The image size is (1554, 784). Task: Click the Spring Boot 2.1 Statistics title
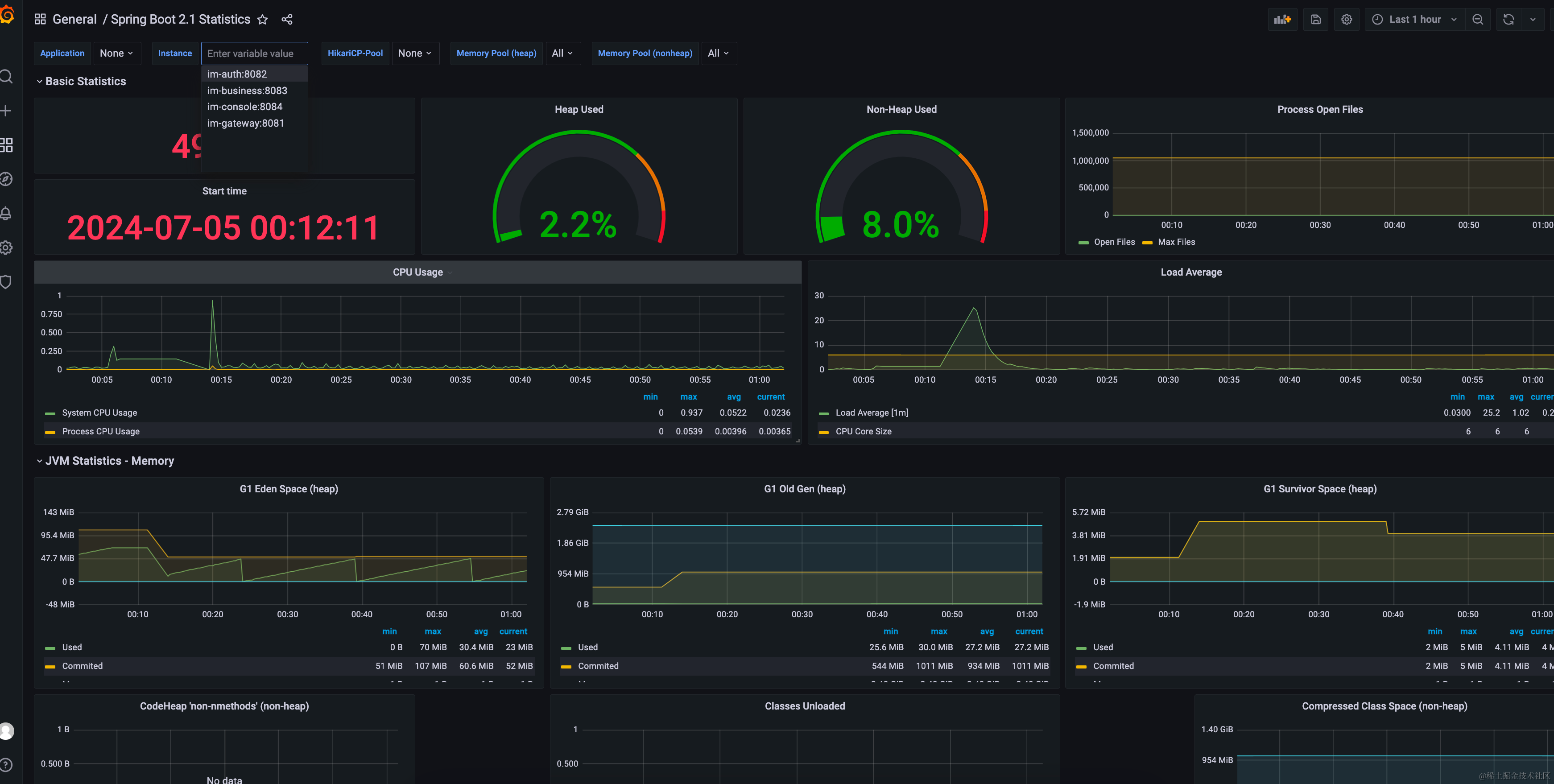[x=180, y=19]
